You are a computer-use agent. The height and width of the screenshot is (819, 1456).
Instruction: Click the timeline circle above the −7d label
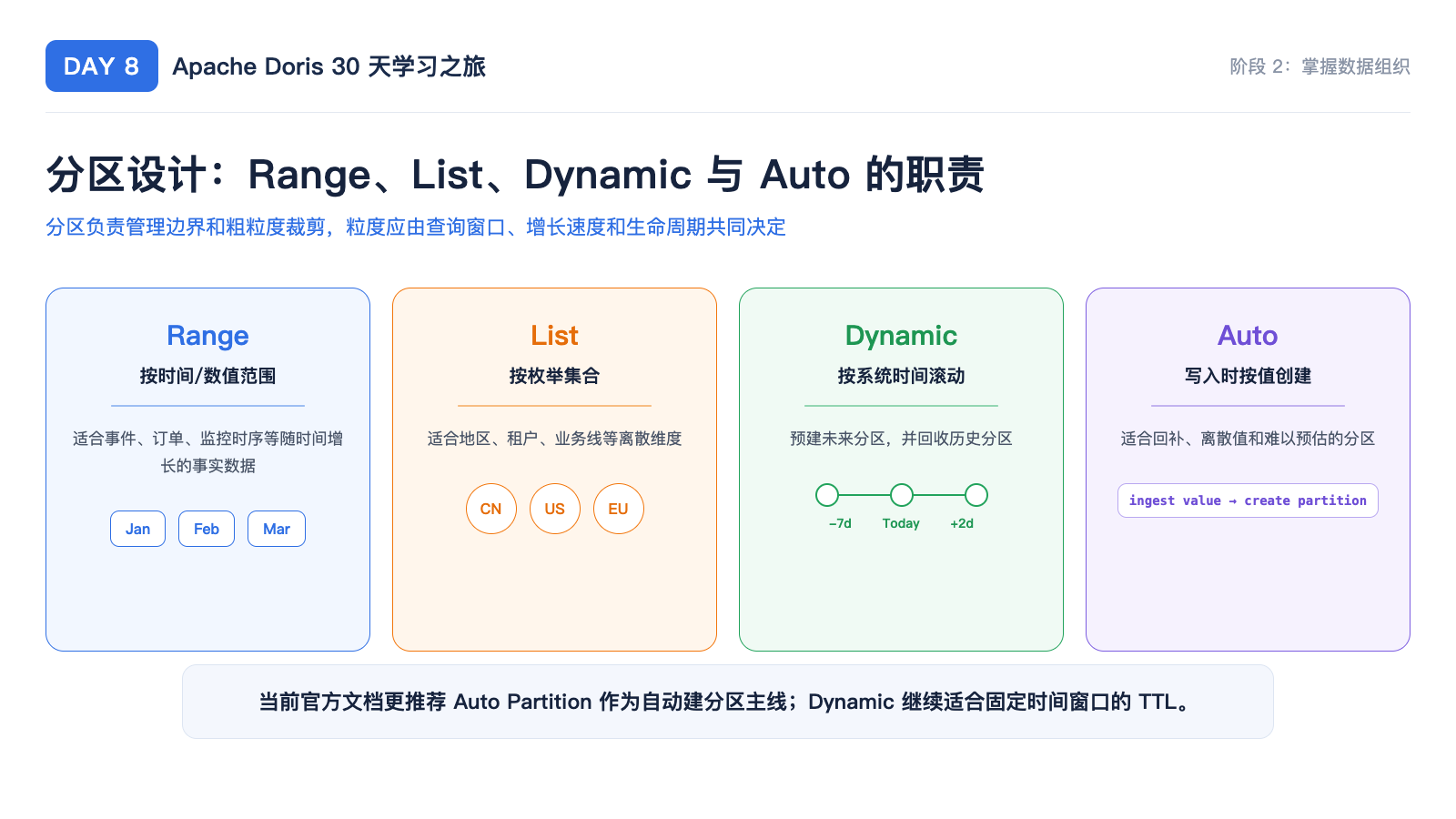827,495
